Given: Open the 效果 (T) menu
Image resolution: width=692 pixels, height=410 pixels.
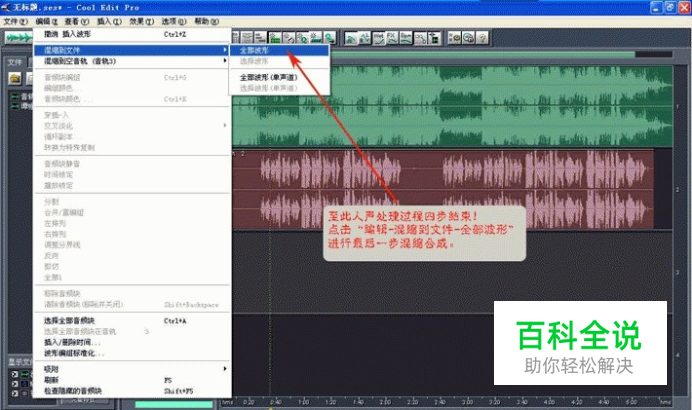Looking at the screenshot, I should pyautogui.click(x=142, y=21).
